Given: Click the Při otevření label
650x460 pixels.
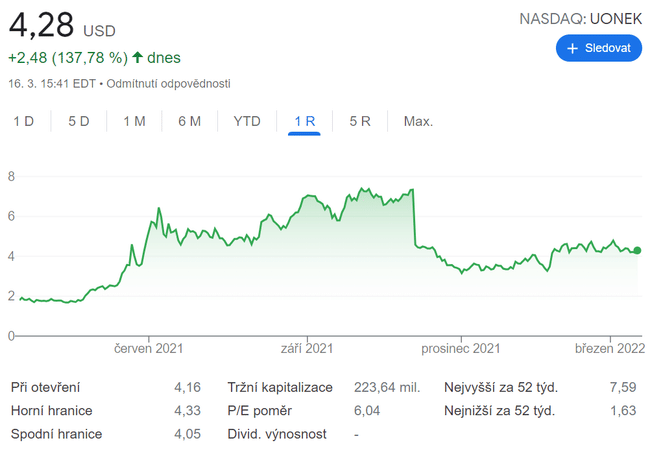Looking at the screenshot, I should coord(45,387).
